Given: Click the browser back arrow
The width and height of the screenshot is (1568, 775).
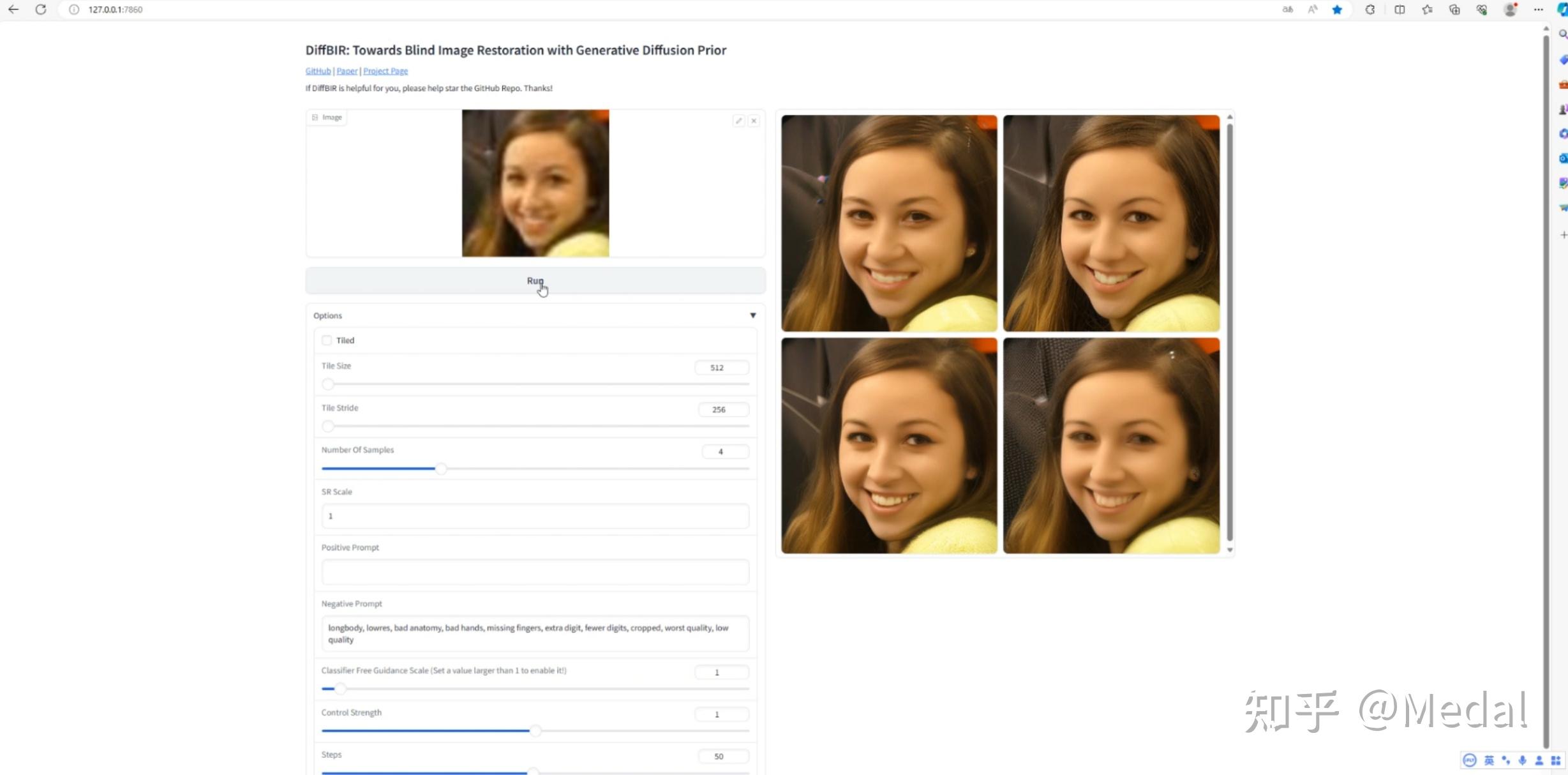Looking at the screenshot, I should [13, 10].
